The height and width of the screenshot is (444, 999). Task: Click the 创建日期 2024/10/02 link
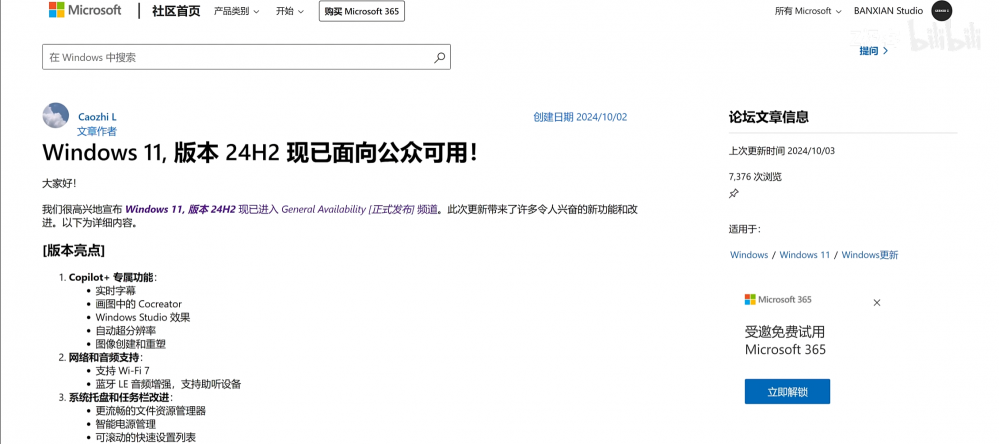[580, 117]
